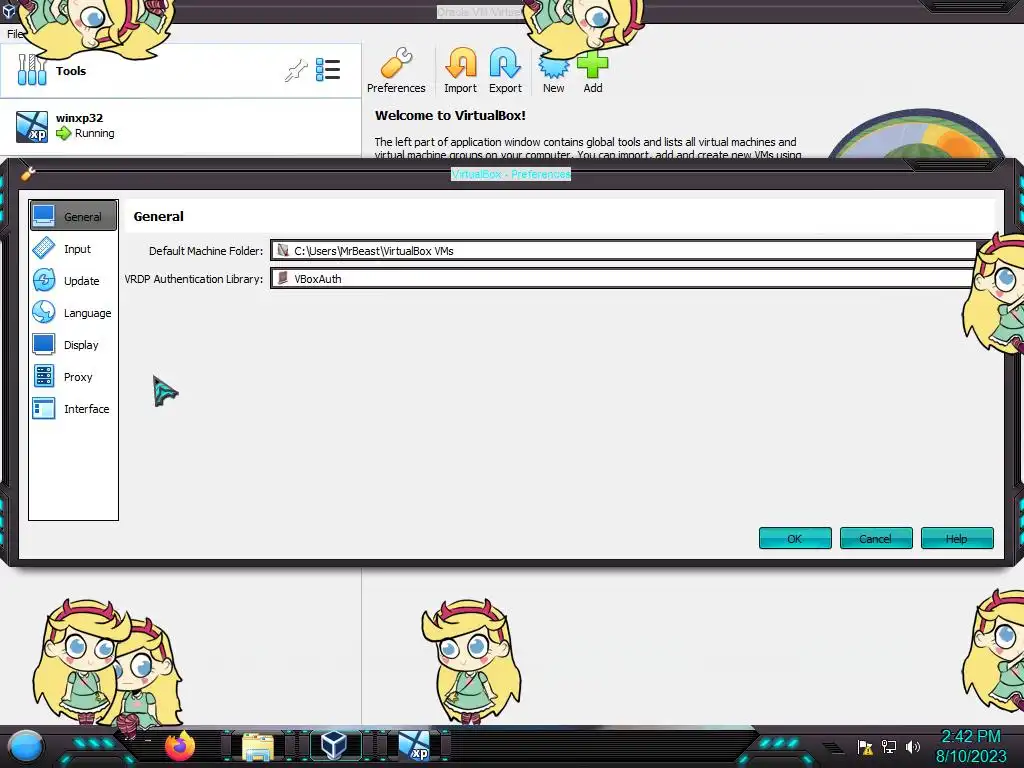Open the Tools list menu icon
Image resolution: width=1024 pixels, height=768 pixels.
click(328, 70)
